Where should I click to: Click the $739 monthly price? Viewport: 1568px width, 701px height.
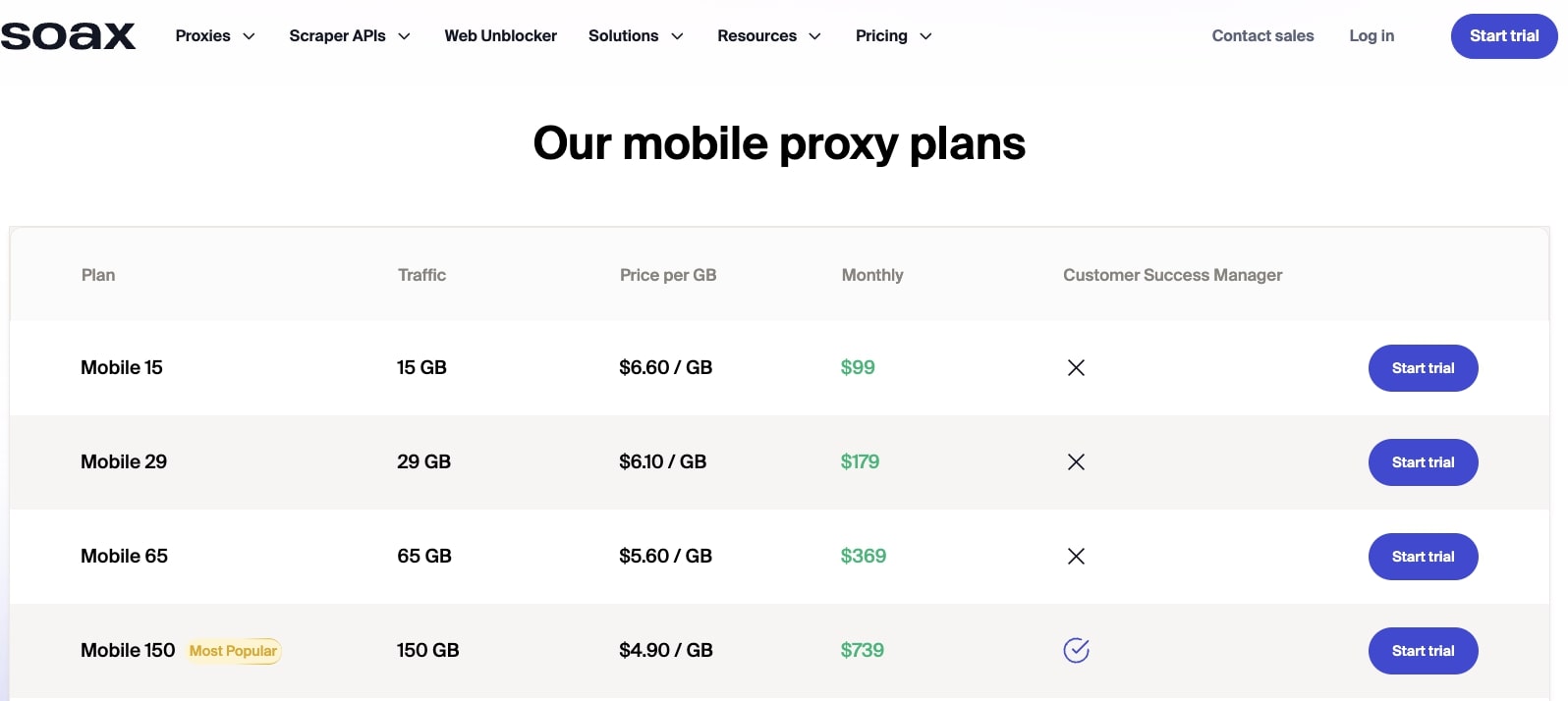pos(862,650)
